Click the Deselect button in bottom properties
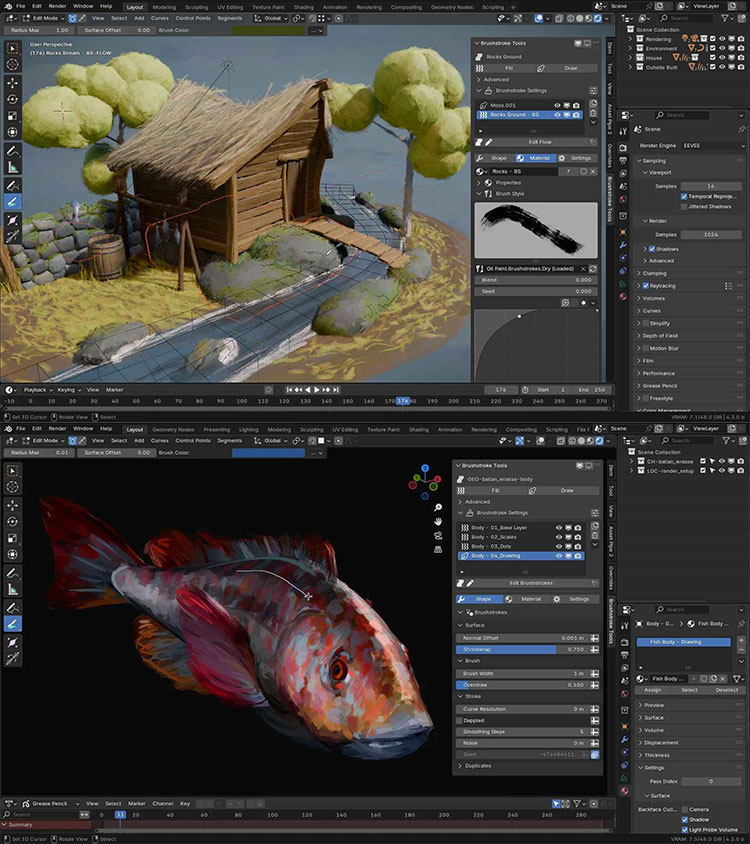 click(x=727, y=690)
